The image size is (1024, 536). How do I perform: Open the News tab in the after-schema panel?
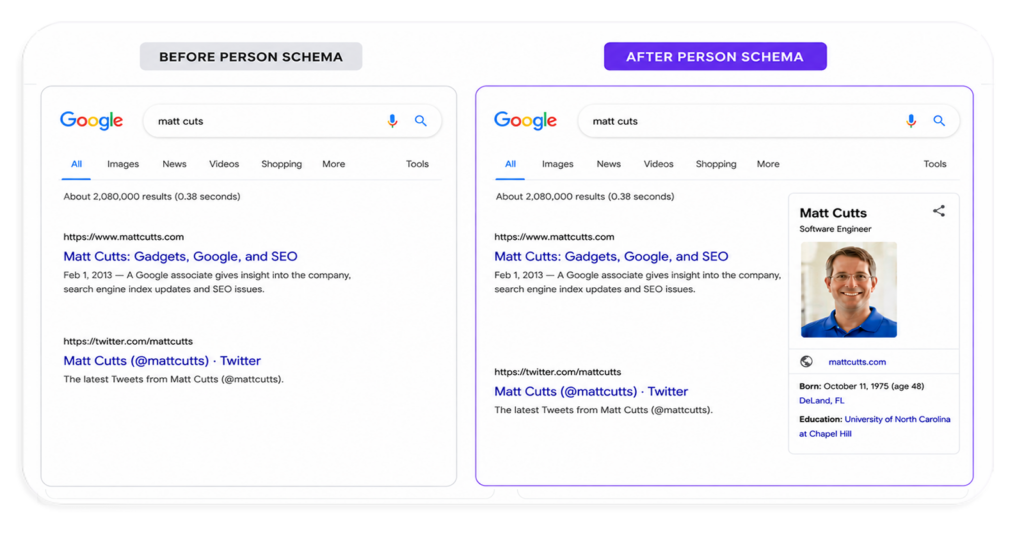coord(609,164)
